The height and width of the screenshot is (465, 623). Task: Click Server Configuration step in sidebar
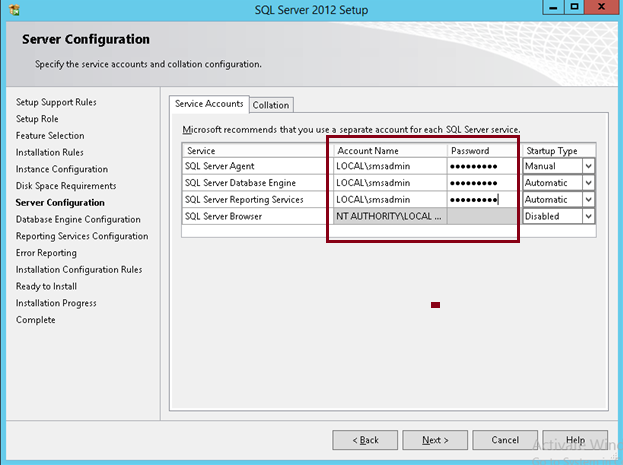60,202
